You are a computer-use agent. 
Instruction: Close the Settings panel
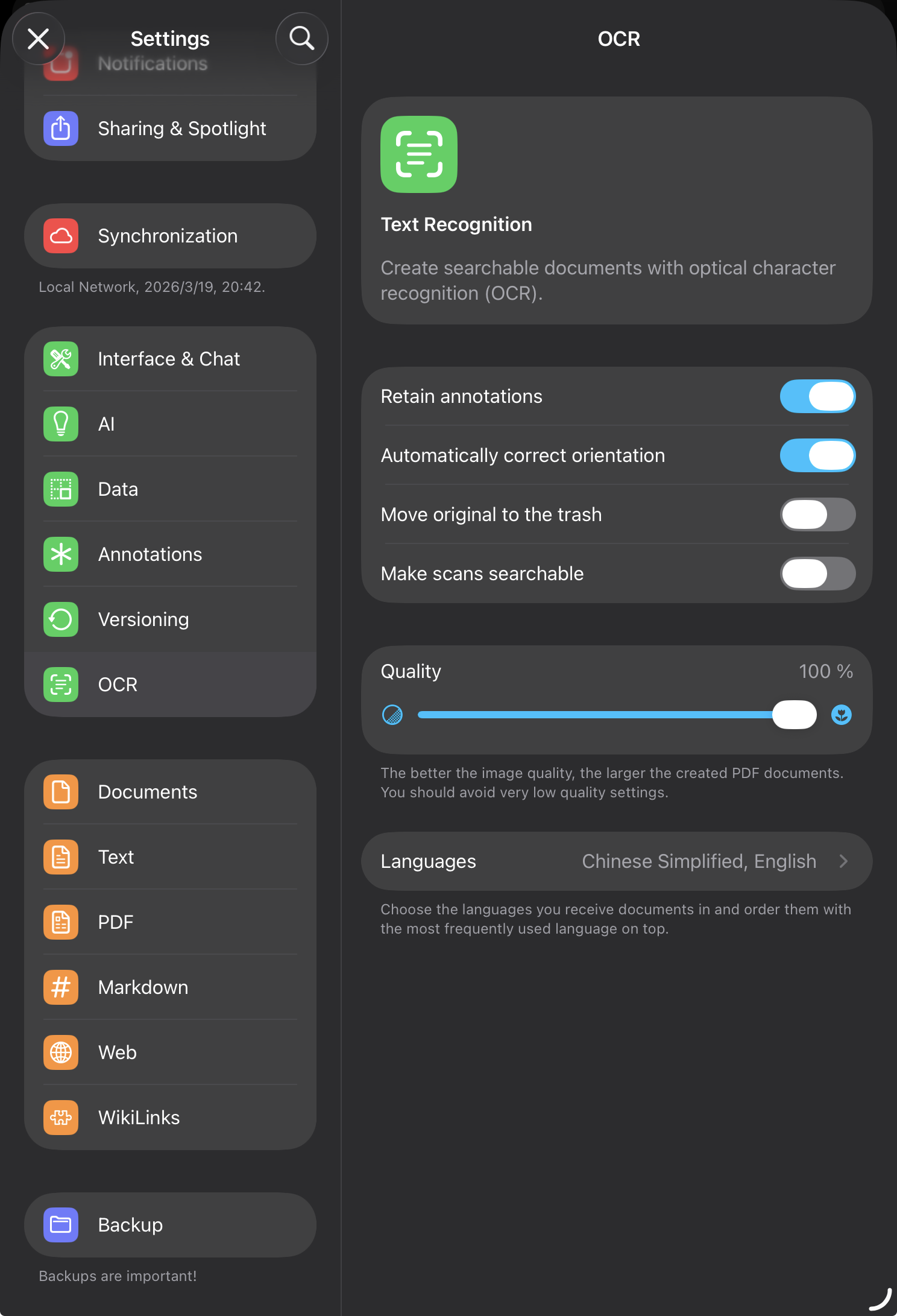click(39, 39)
